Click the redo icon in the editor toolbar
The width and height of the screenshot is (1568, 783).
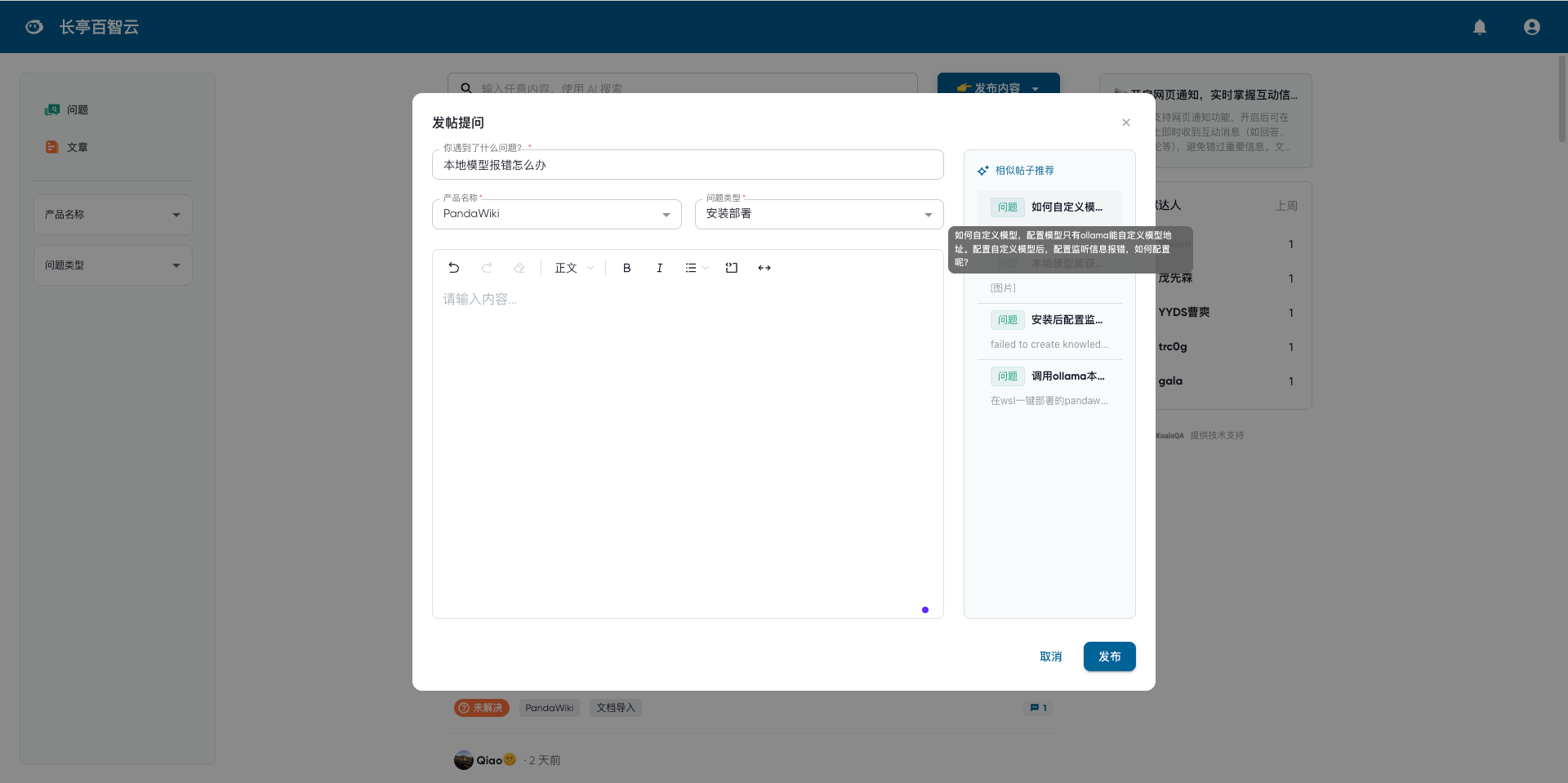click(487, 268)
